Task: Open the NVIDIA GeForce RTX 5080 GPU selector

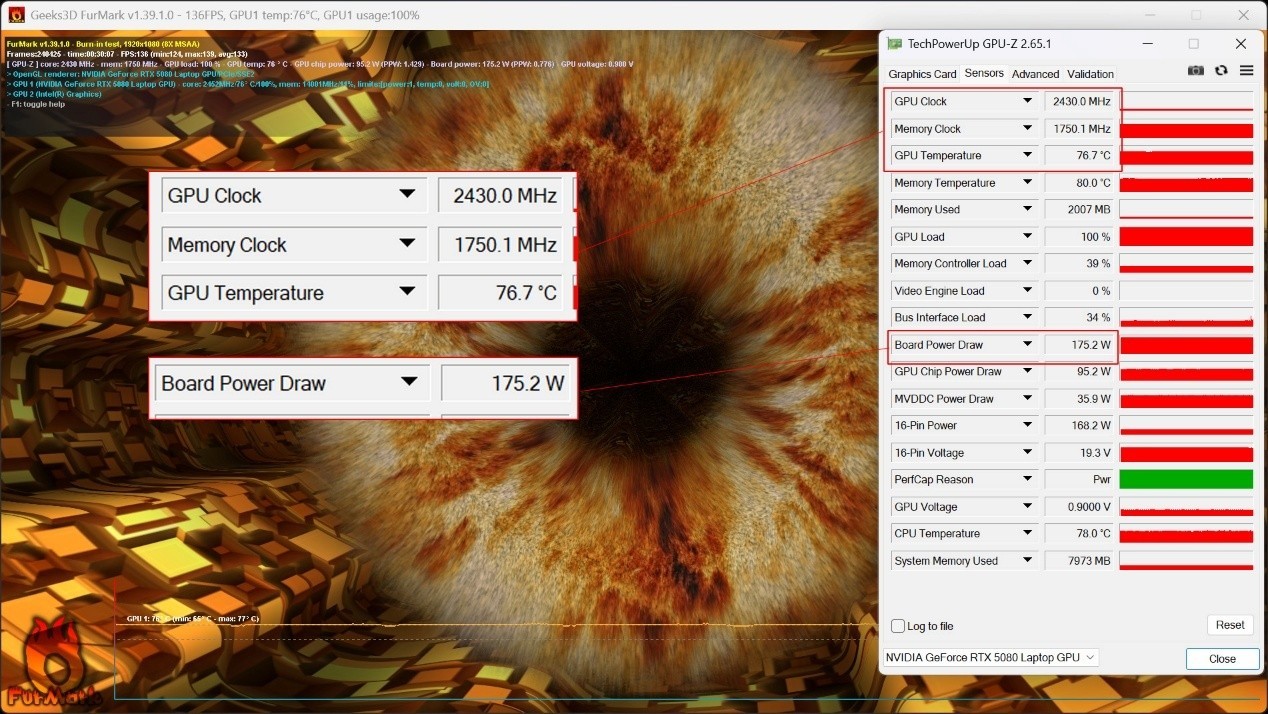Action: 990,657
